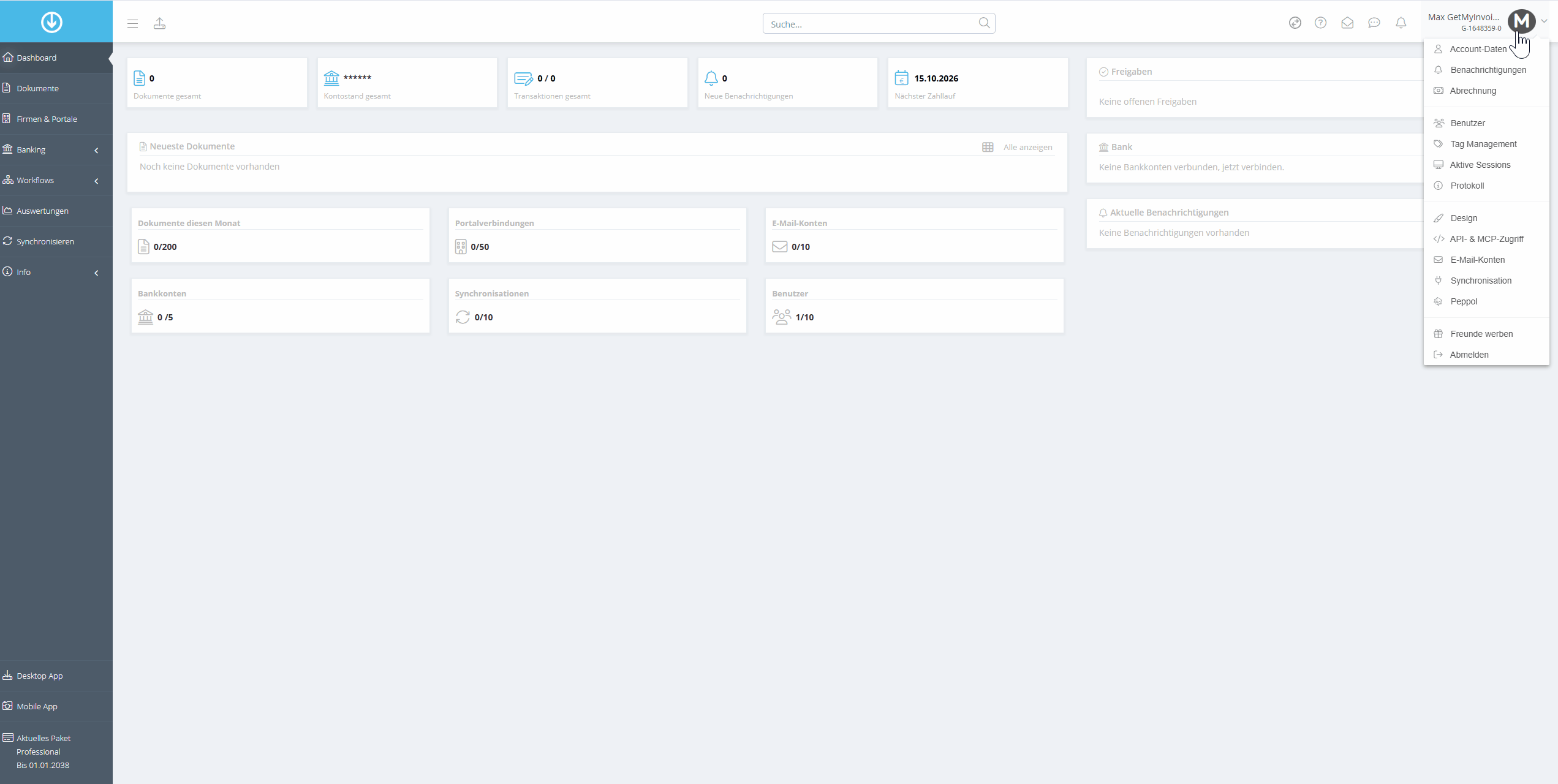Click Abmelden to log out
Image resolution: width=1558 pixels, height=784 pixels.
point(1486,355)
